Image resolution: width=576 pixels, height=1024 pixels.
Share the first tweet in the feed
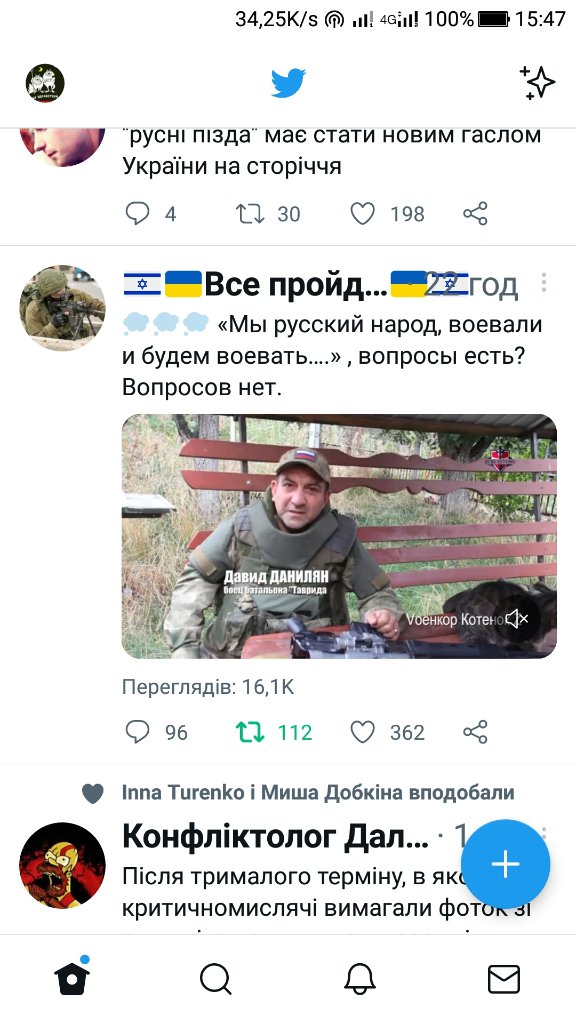475,214
